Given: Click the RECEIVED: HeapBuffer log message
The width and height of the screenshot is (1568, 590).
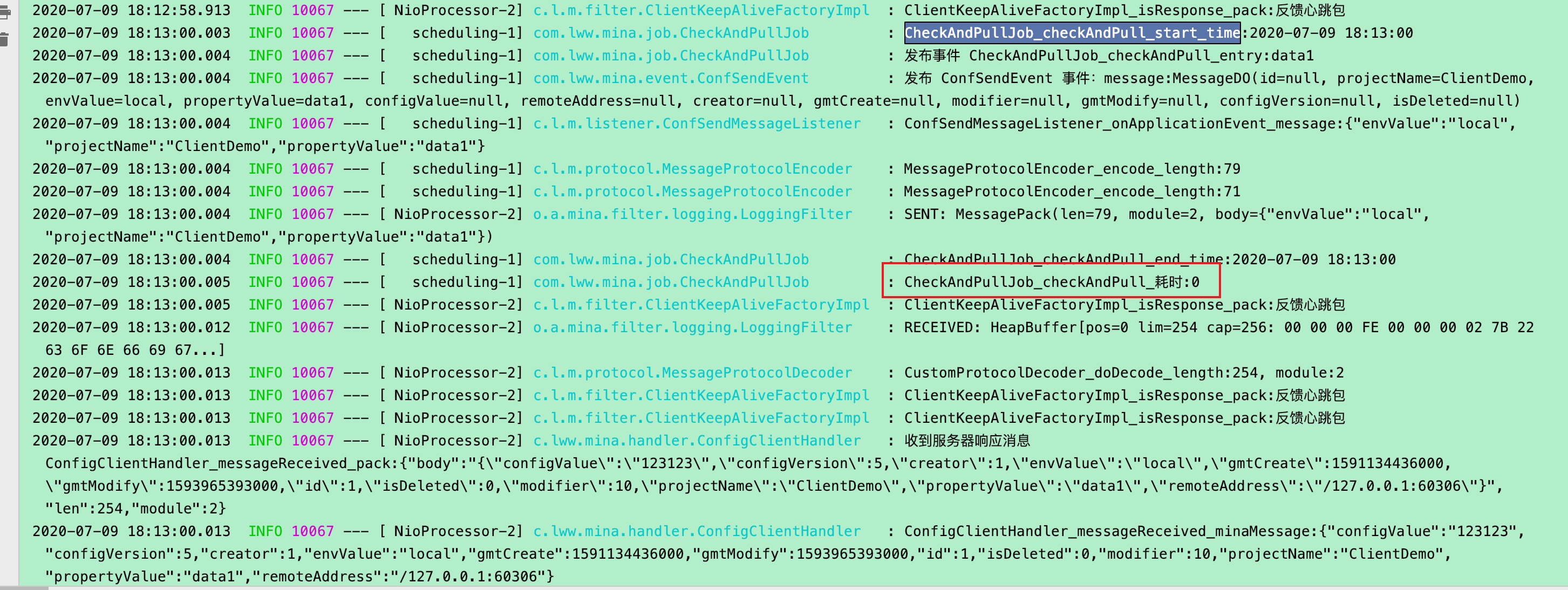Looking at the screenshot, I should [x=1217, y=327].
